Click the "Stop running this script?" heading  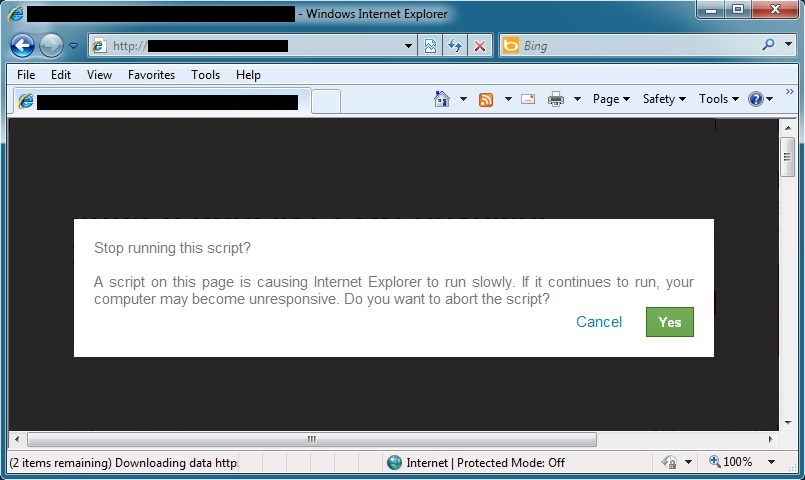pos(172,248)
